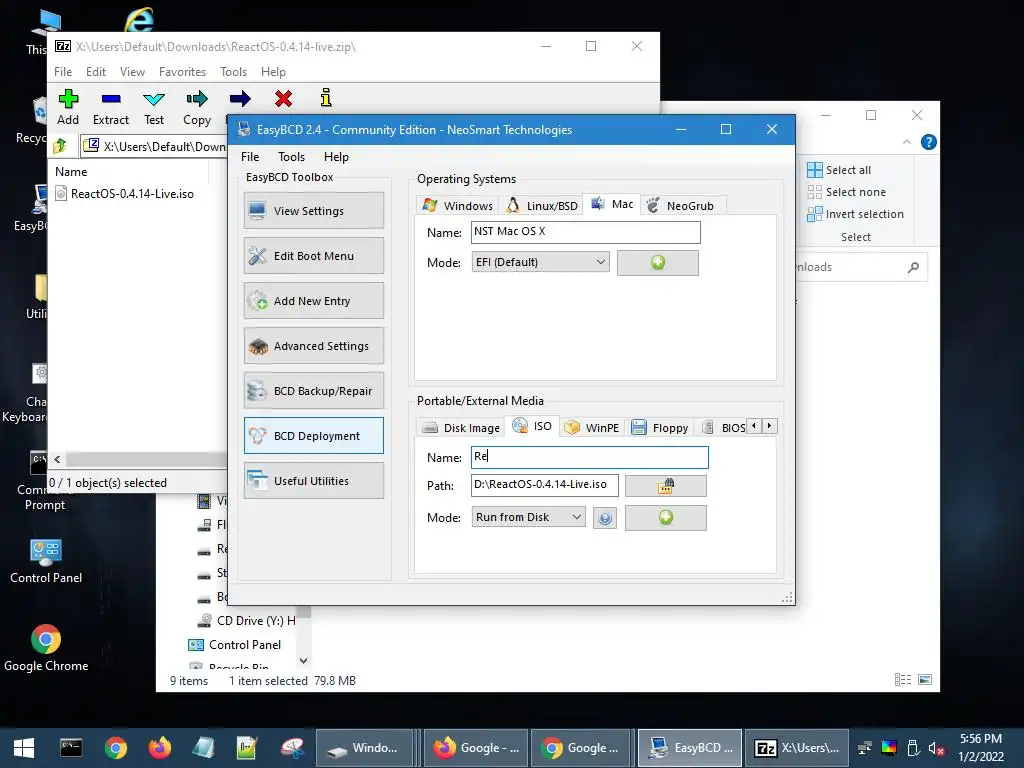Open BCD Backup/Repair in EasyBCD

[x=313, y=391]
